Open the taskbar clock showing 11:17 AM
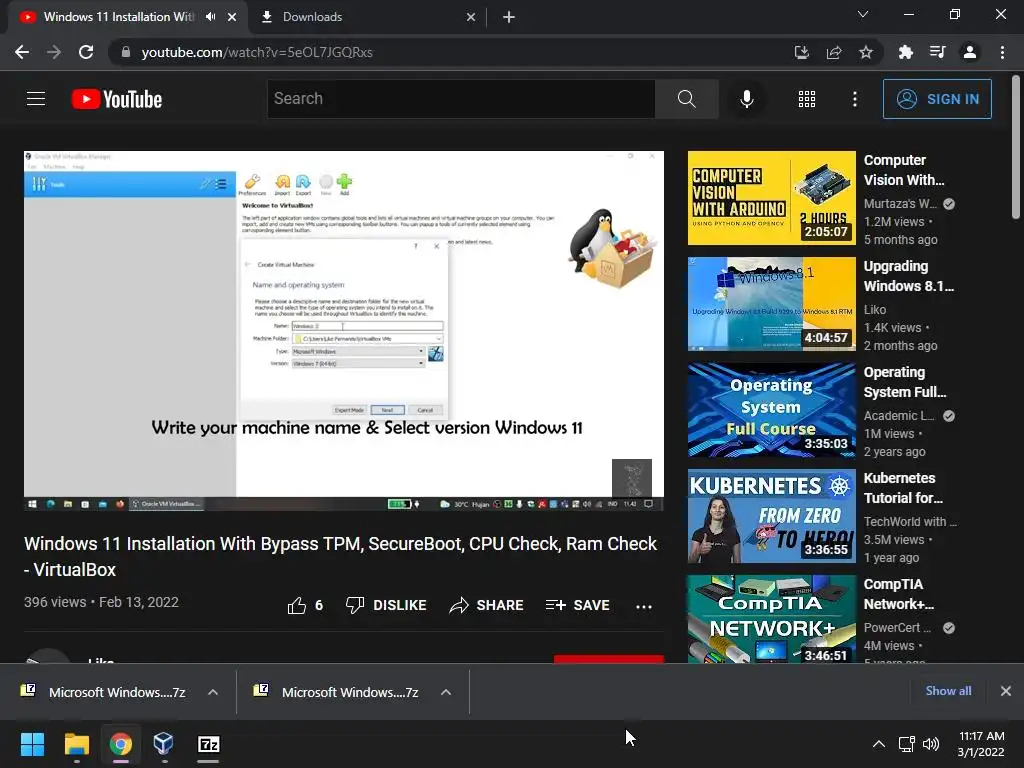The width and height of the screenshot is (1024, 768). coord(981,744)
